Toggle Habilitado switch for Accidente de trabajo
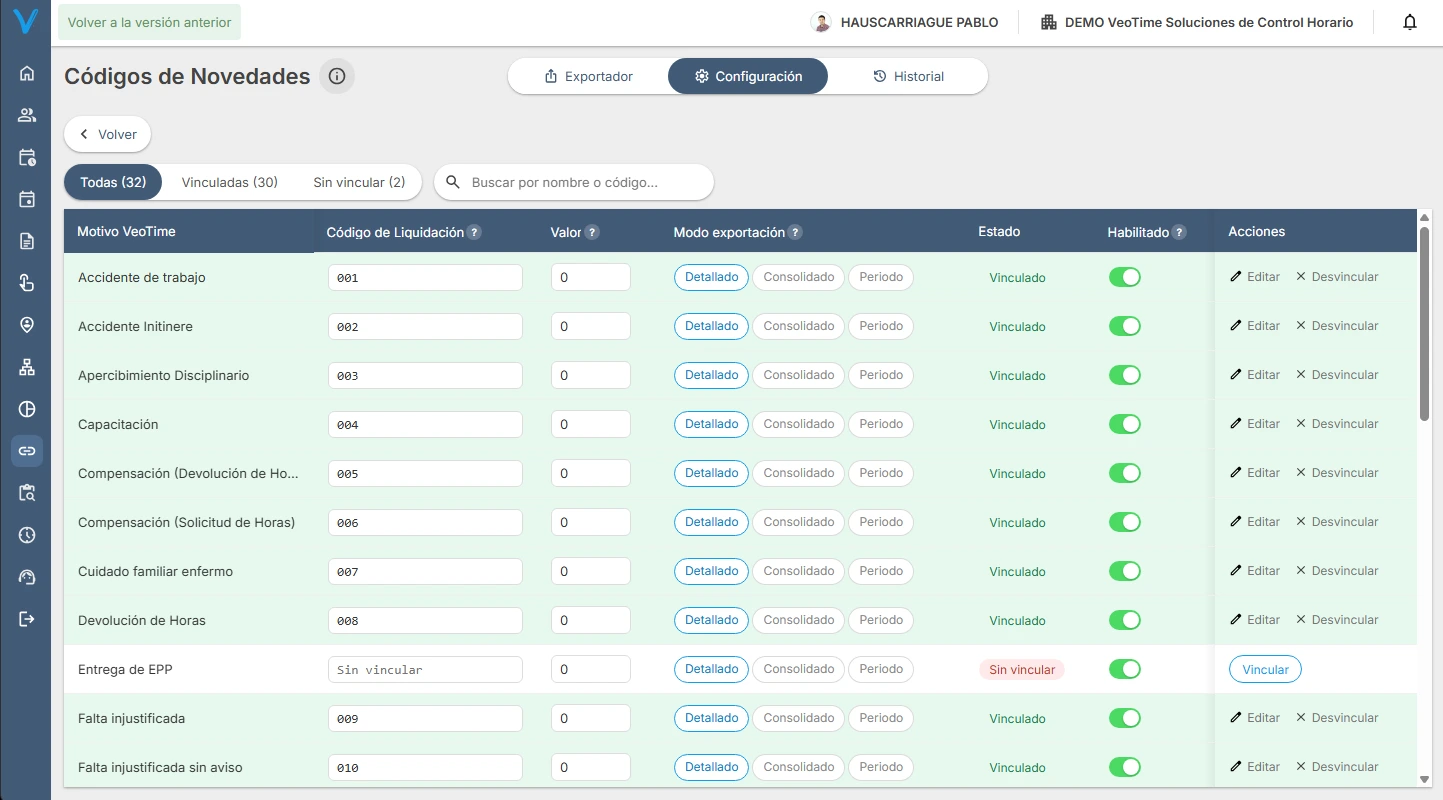 (1125, 277)
